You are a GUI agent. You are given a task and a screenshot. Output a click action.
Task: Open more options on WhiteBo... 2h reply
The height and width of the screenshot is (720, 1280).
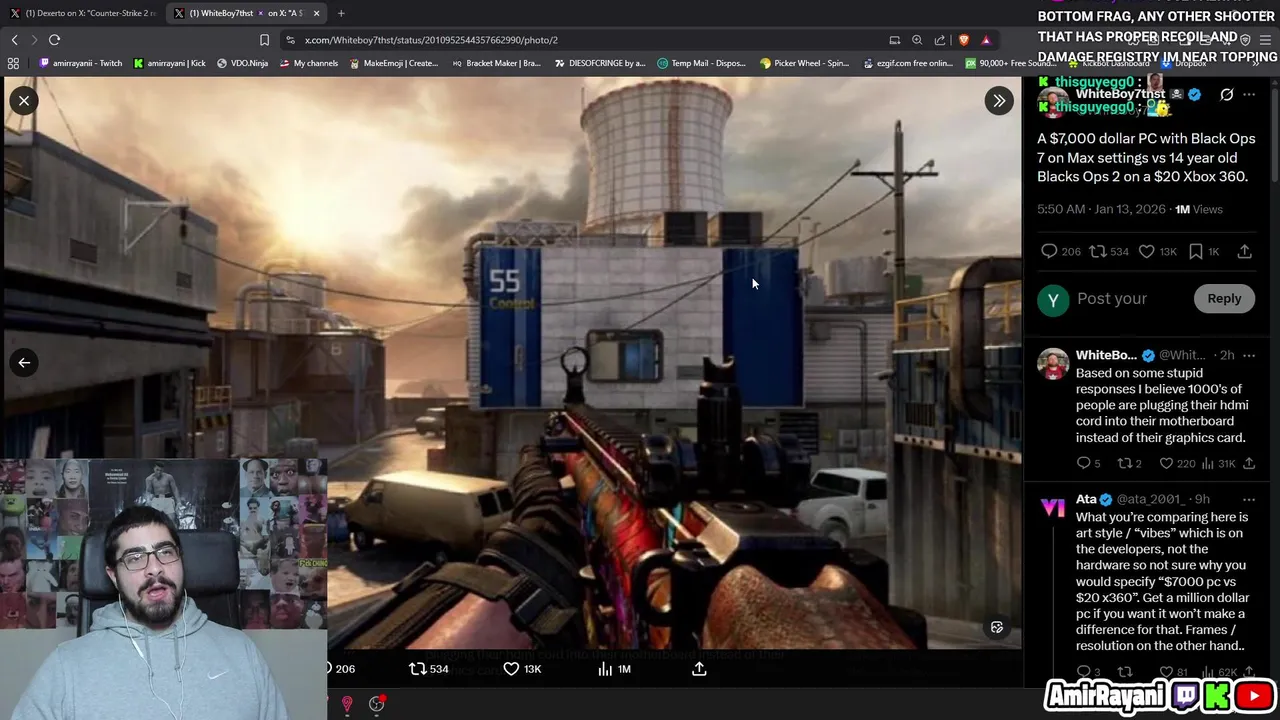(x=1249, y=355)
